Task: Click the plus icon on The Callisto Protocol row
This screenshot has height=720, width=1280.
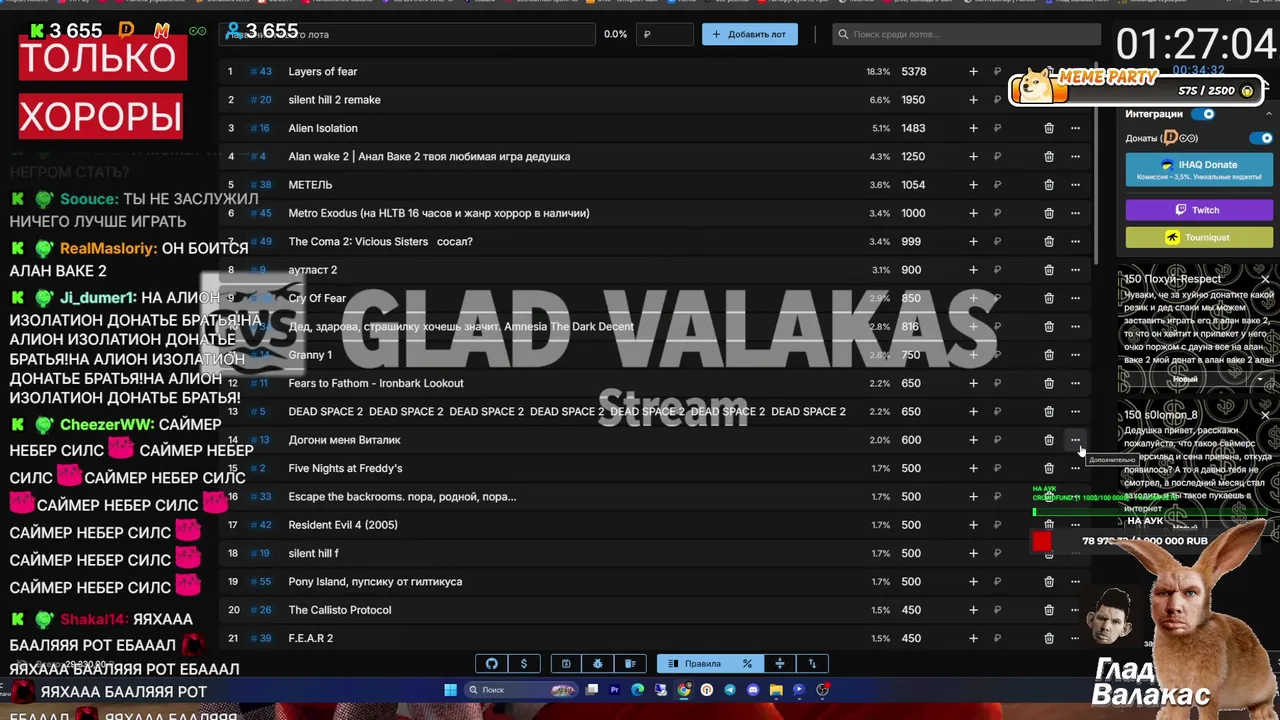Action: tap(973, 610)
